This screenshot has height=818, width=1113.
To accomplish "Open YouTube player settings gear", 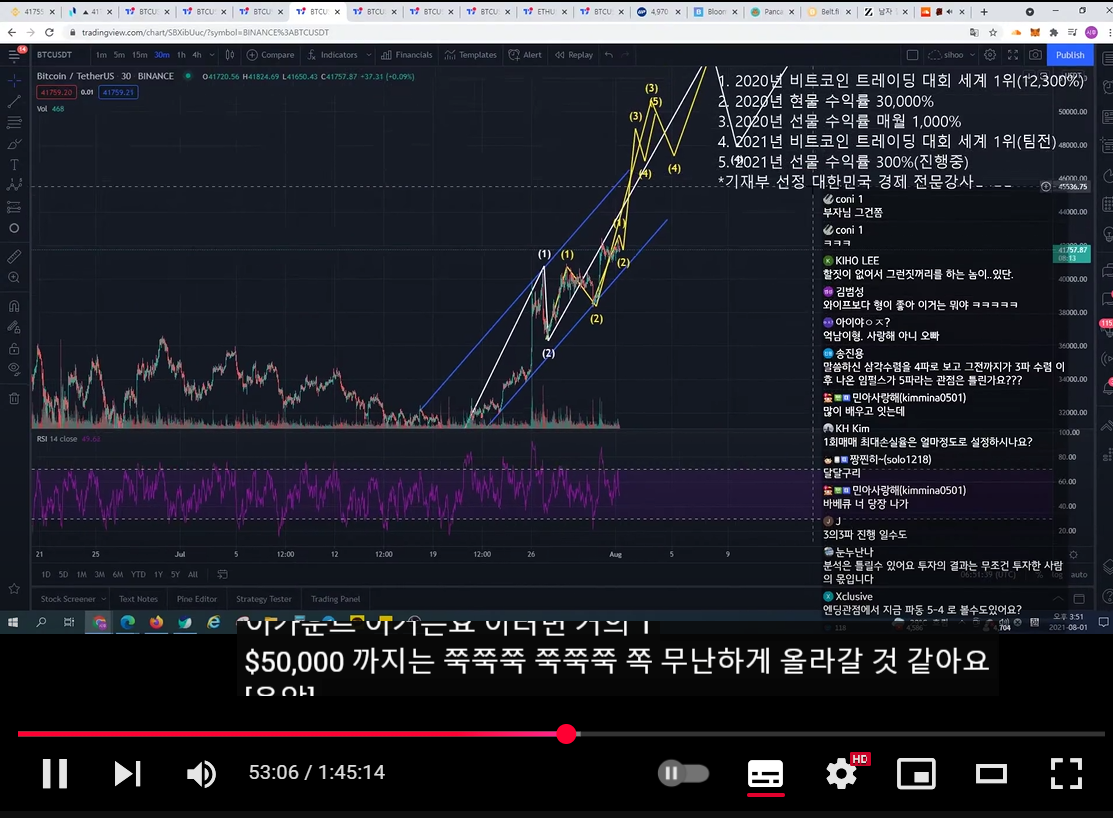I will [x=842, y=773].
